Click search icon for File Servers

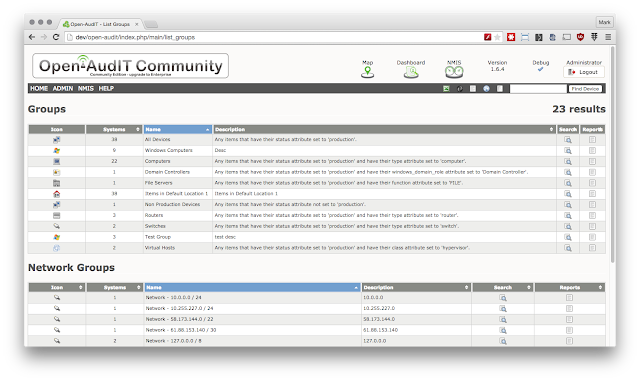click(x=568, y=183)
